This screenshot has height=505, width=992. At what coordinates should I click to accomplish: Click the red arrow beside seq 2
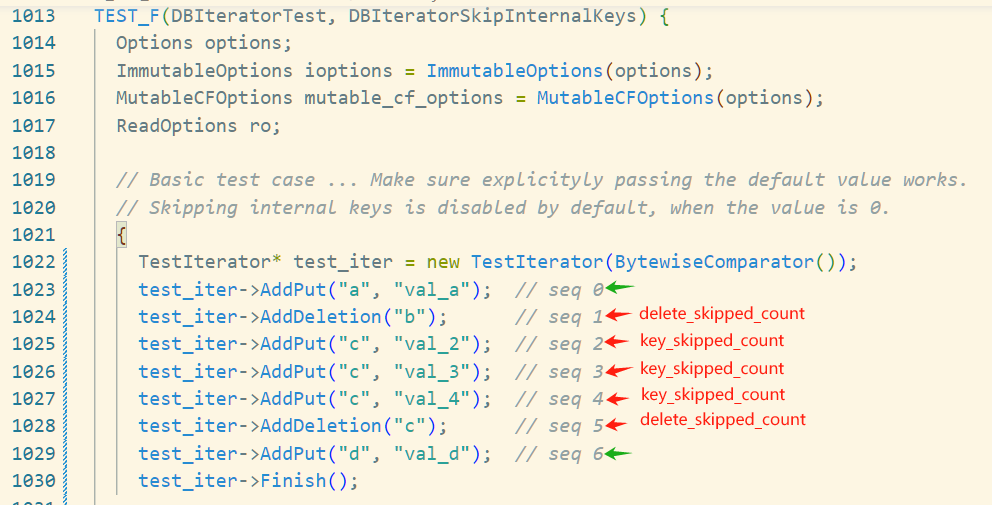(x=620, y=343)
